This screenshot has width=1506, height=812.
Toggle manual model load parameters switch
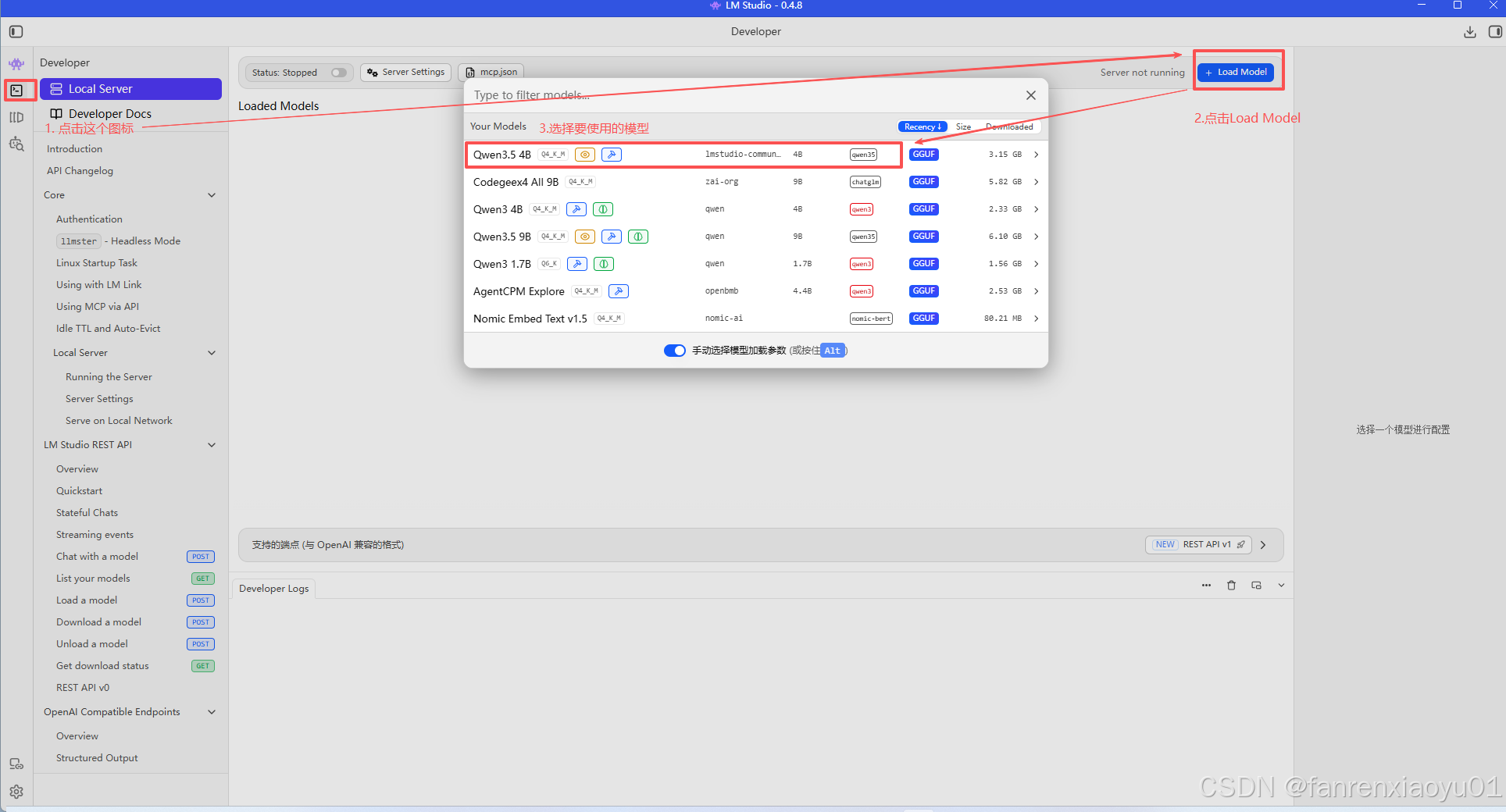coord(675,351)
